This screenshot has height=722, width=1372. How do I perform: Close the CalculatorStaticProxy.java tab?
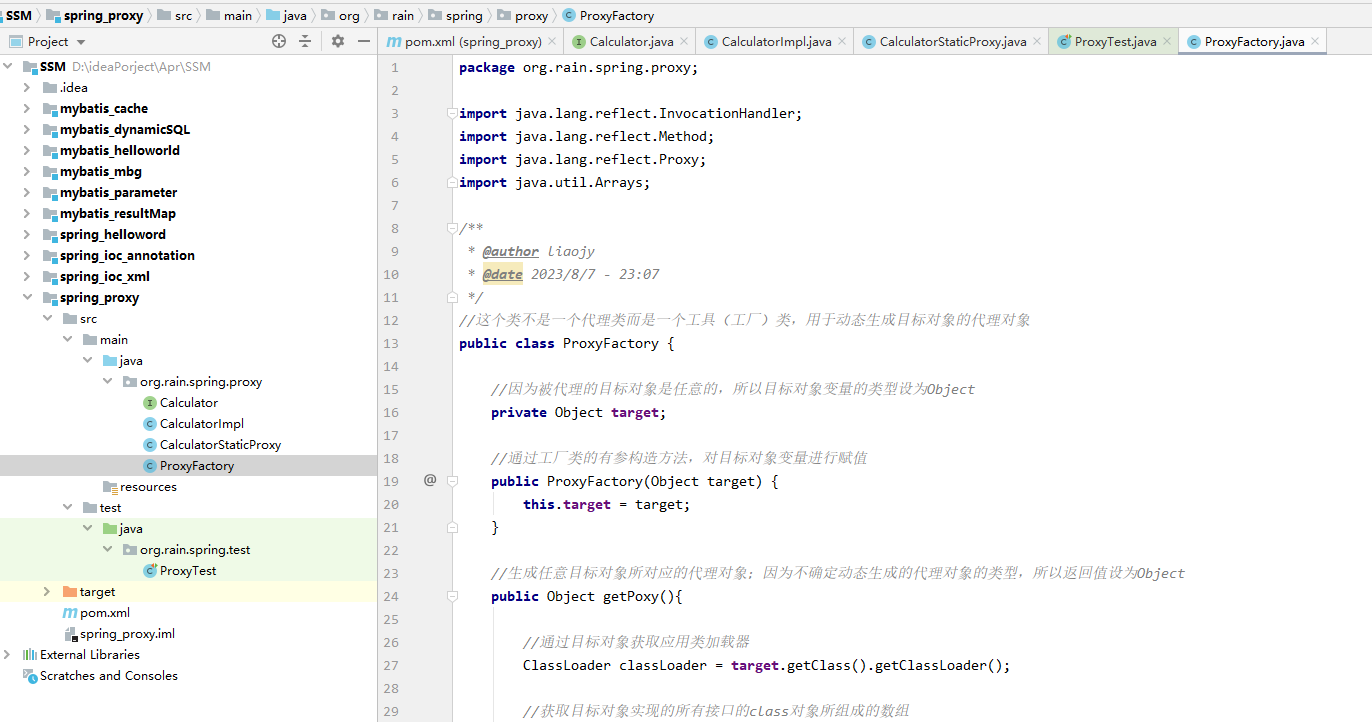pos(1037,41)
